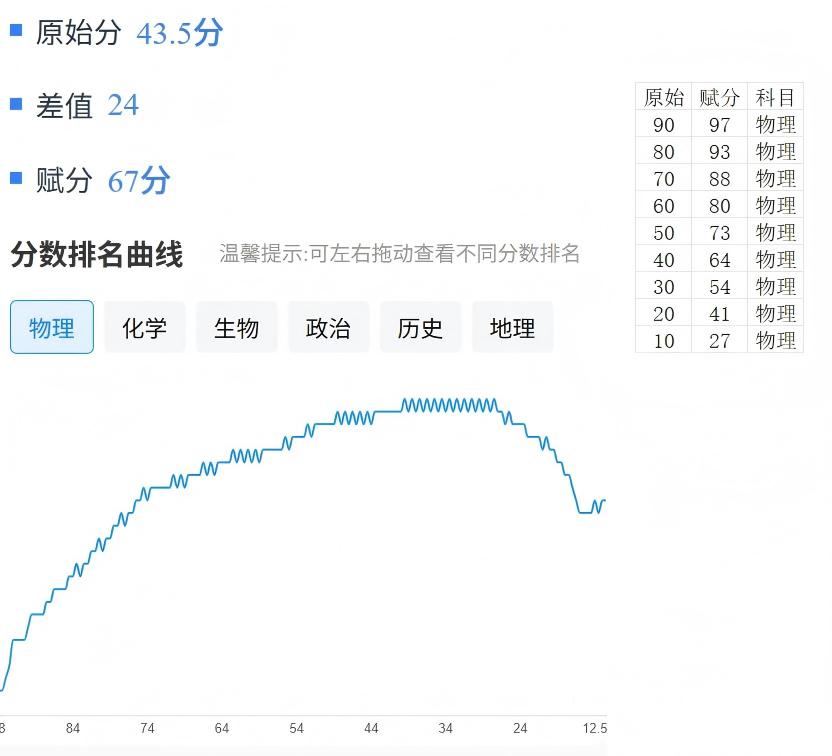Click the 44 label on chart axis
The image size is (832, 756).
(371, 728)
